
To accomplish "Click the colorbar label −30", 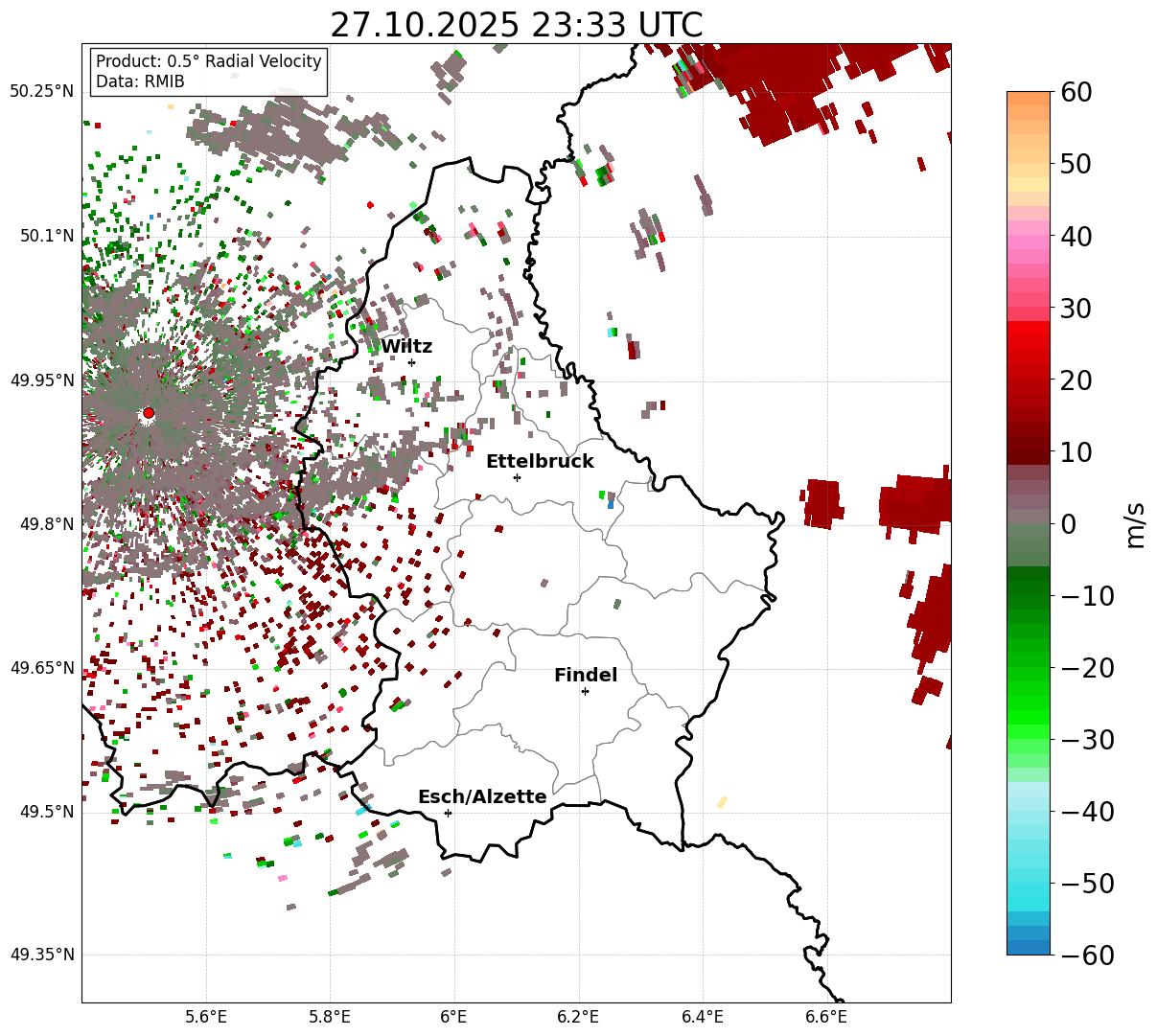I will (x=1087, y=739).
